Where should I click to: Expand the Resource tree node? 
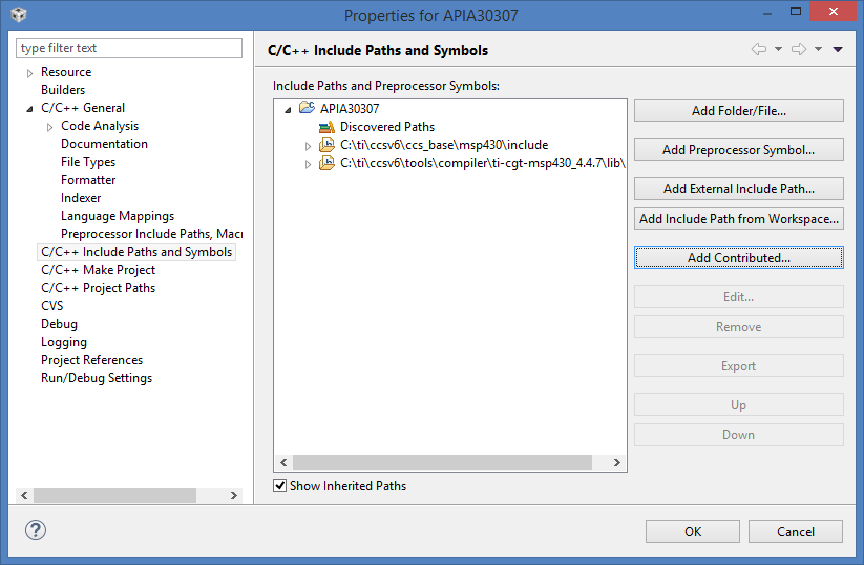point(30,73)
